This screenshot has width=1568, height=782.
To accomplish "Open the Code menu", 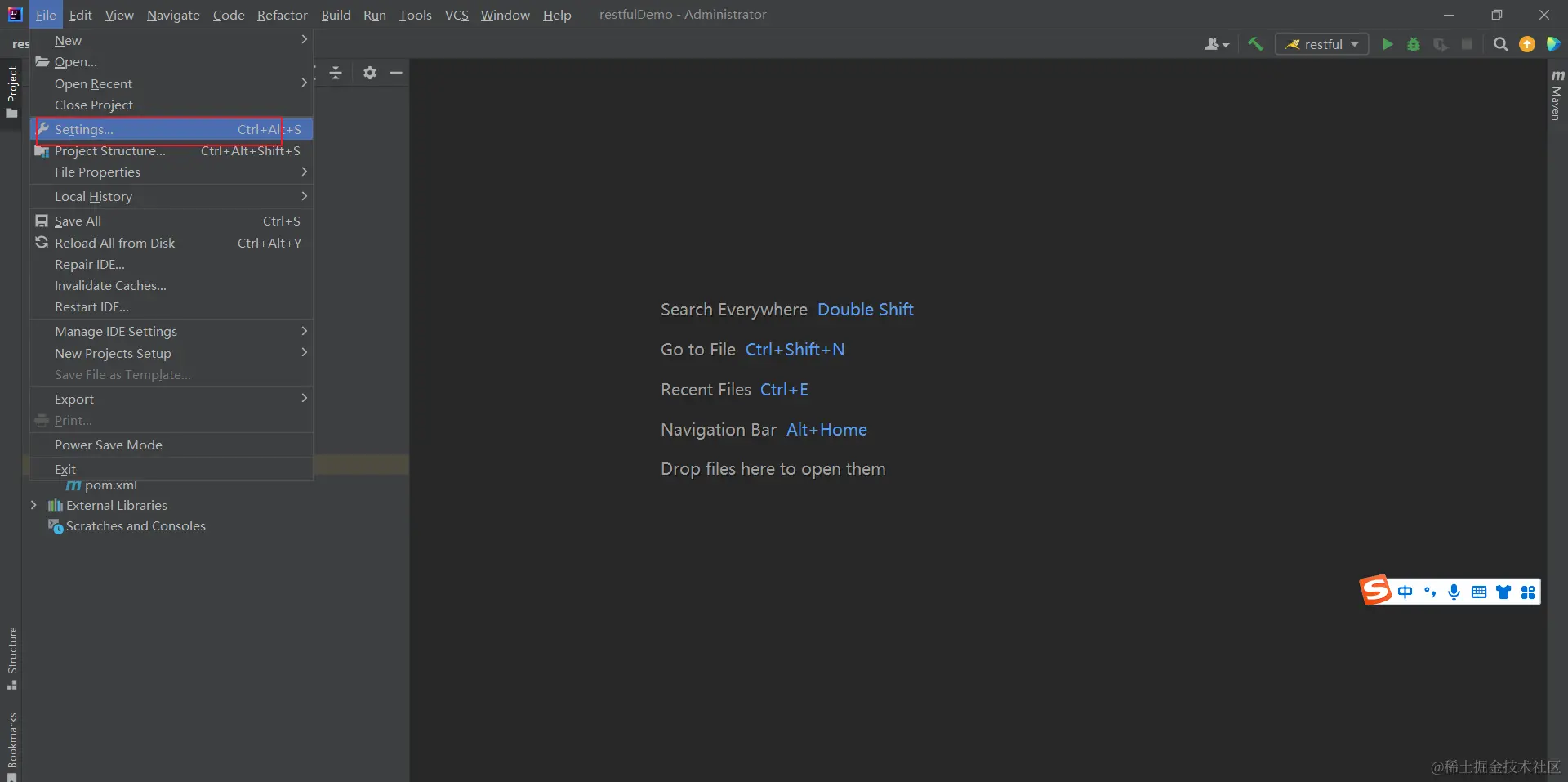I will pyautogui.click(x=229, y=15).
